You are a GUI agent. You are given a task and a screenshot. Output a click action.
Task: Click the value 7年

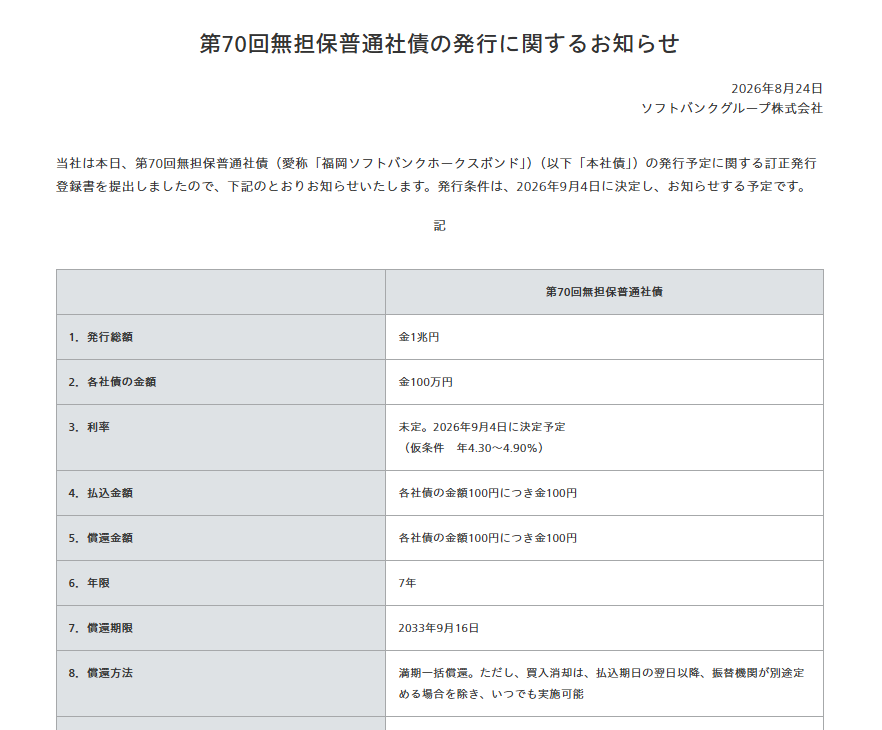(x=407, y=583)
